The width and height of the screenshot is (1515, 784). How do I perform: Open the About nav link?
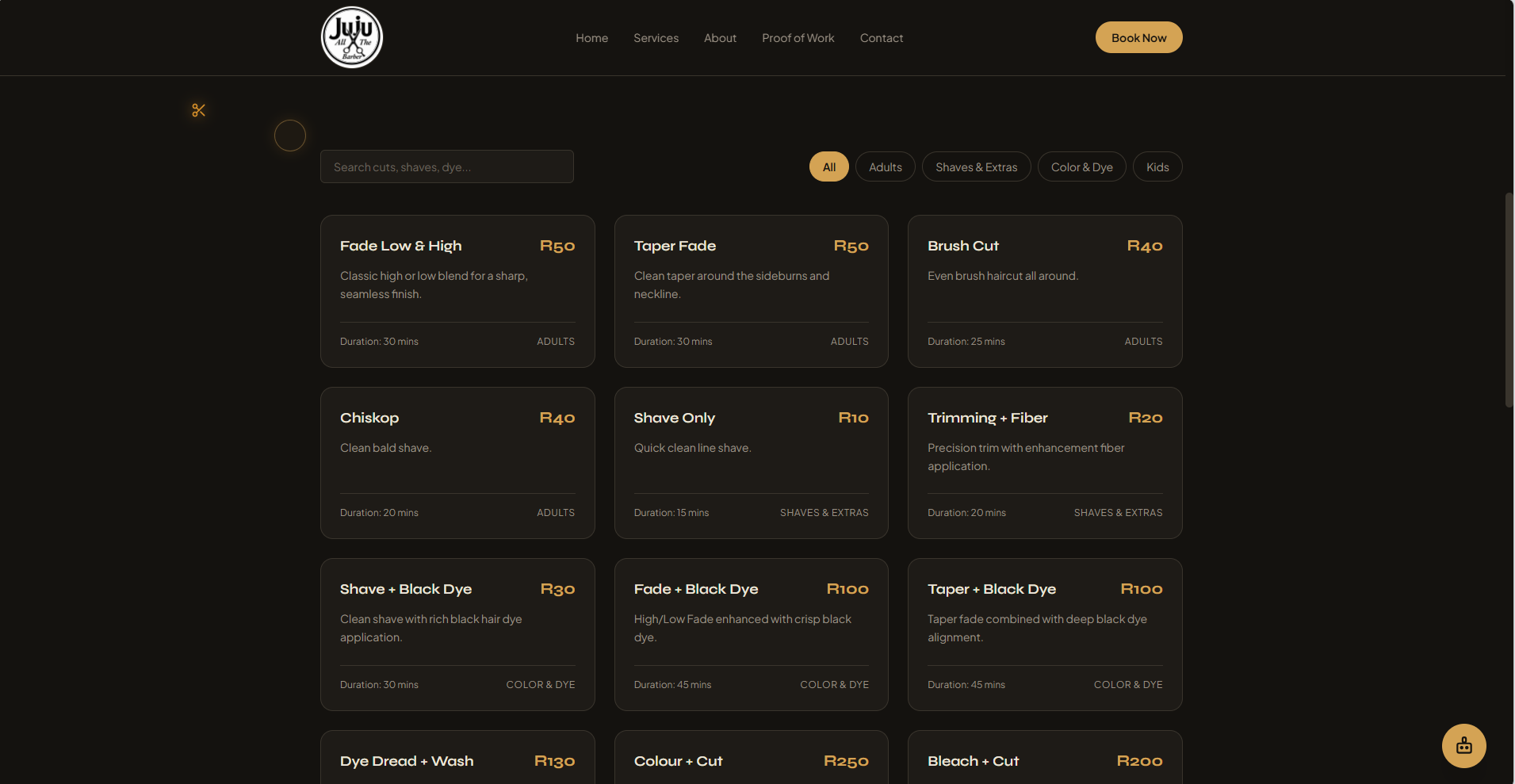pyautogui.click(x=720, y=38)
